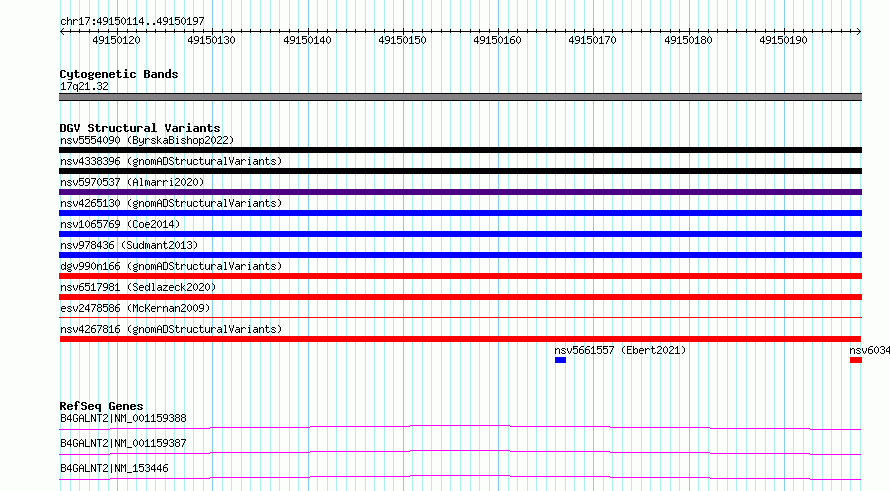Click ruler position 49150150
The height and width of the screenshot is (491, 890).
(402, 40)
